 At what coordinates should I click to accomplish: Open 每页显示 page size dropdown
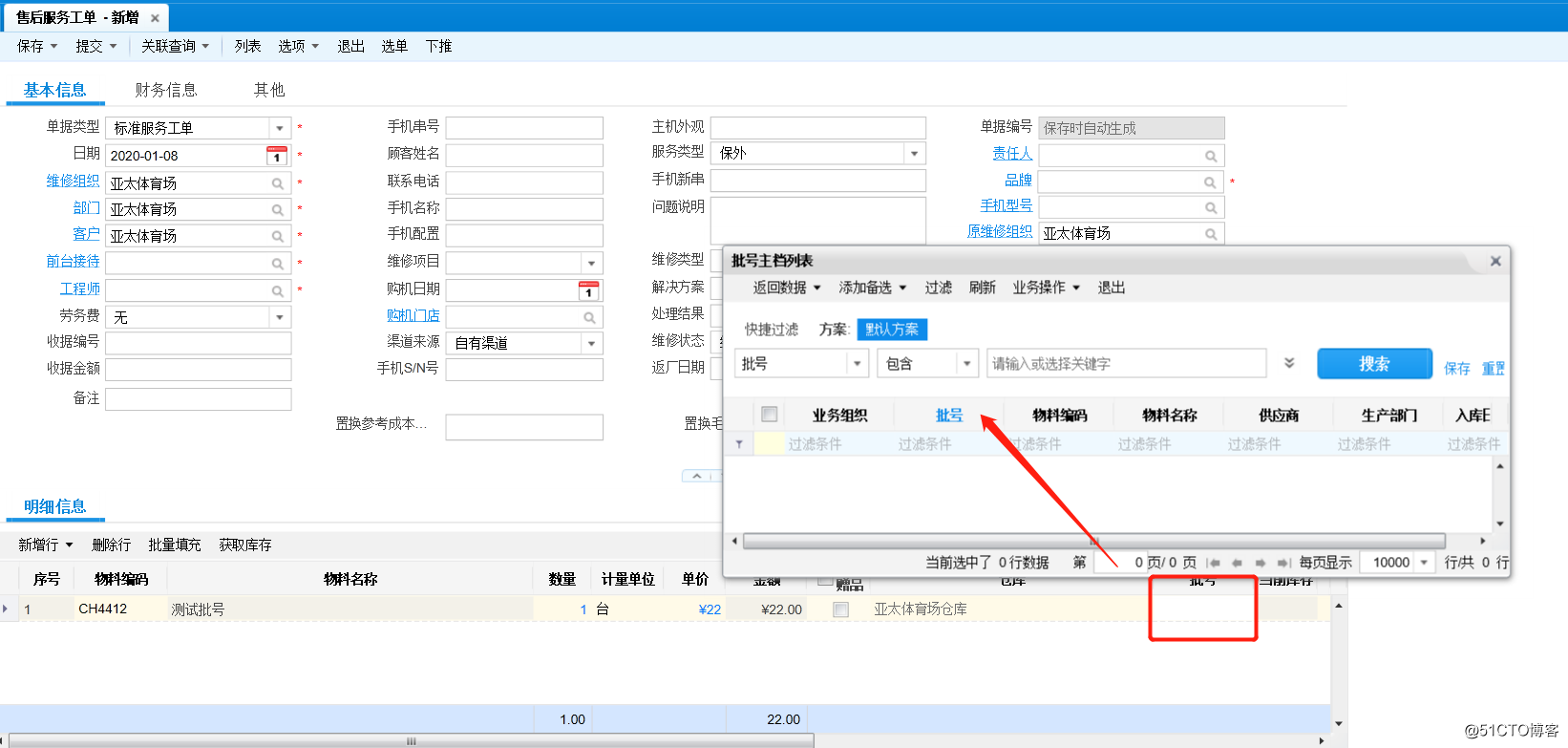[x=1424, y=563]
